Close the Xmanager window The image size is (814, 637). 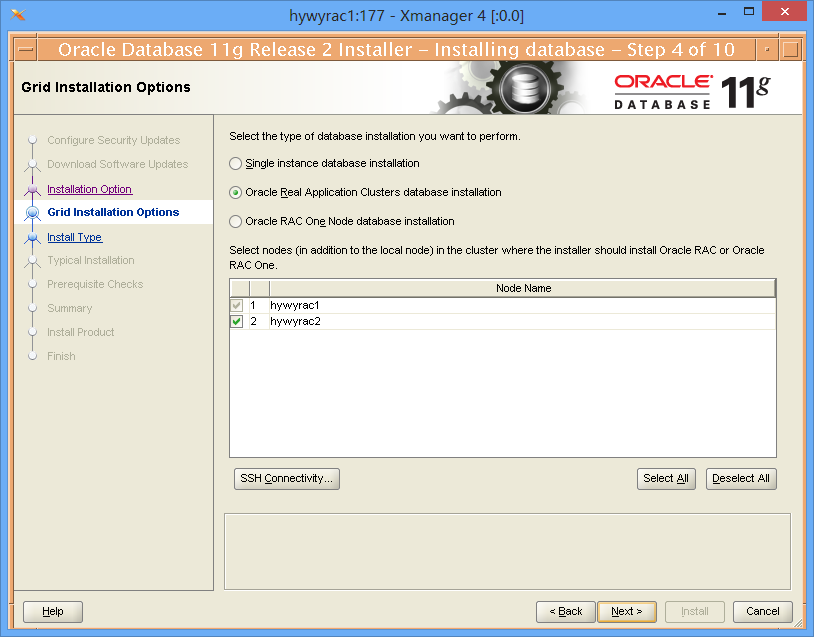click(x=784, y=11)
